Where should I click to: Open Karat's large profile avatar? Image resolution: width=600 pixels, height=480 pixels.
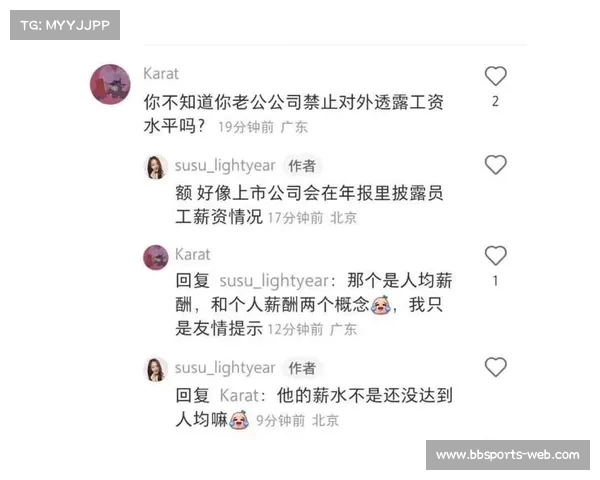(x=110, y=84)
